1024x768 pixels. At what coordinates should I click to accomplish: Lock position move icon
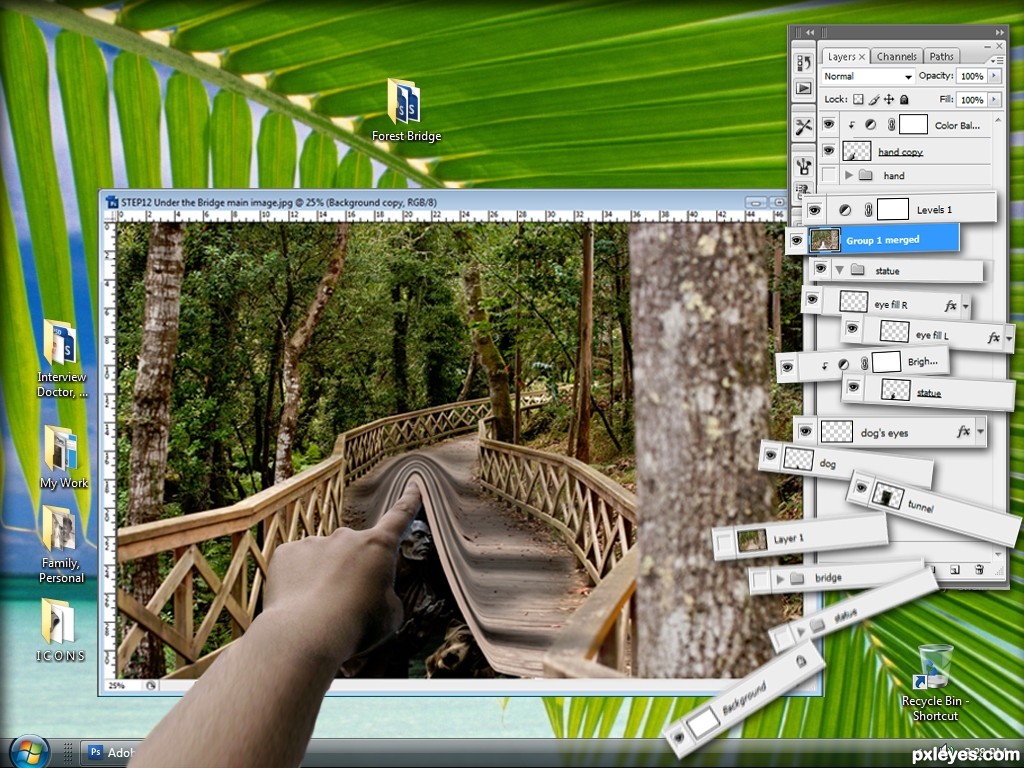tap(889, 99)
